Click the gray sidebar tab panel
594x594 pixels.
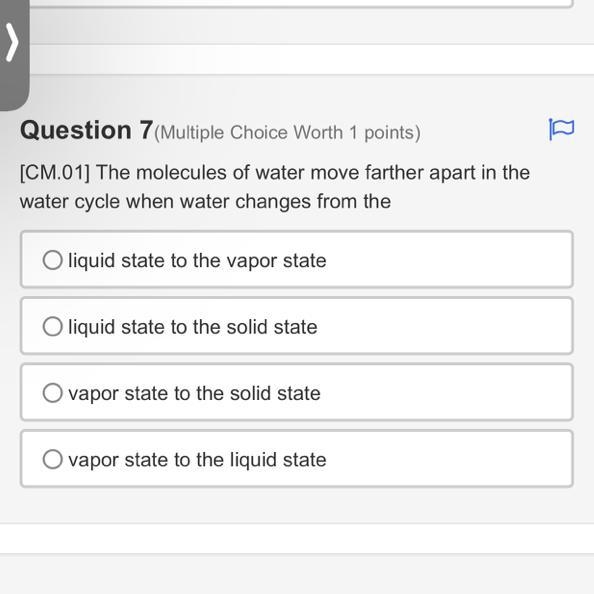pyautogui.click(x=15, y=55)
